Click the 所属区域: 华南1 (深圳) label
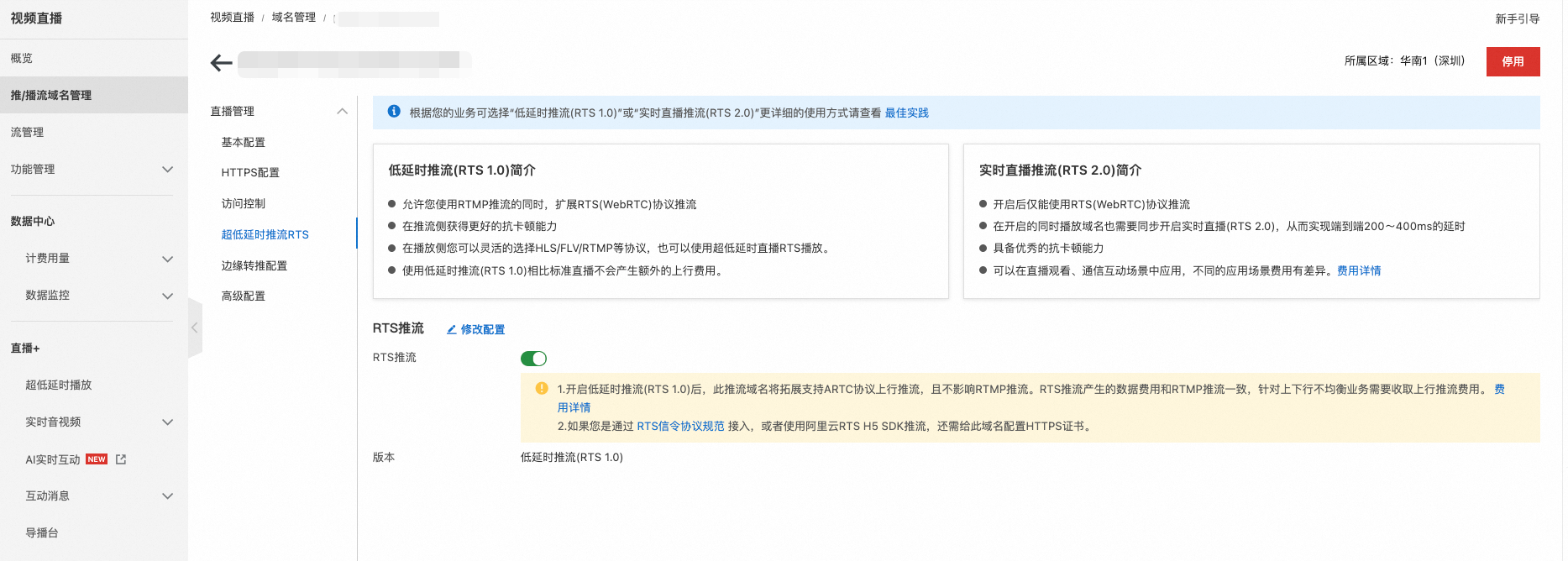 [x=1404, y=60]
